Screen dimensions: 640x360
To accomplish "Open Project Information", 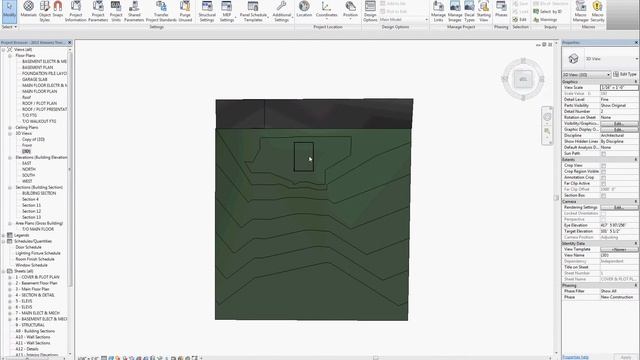I will coord(76,11).
